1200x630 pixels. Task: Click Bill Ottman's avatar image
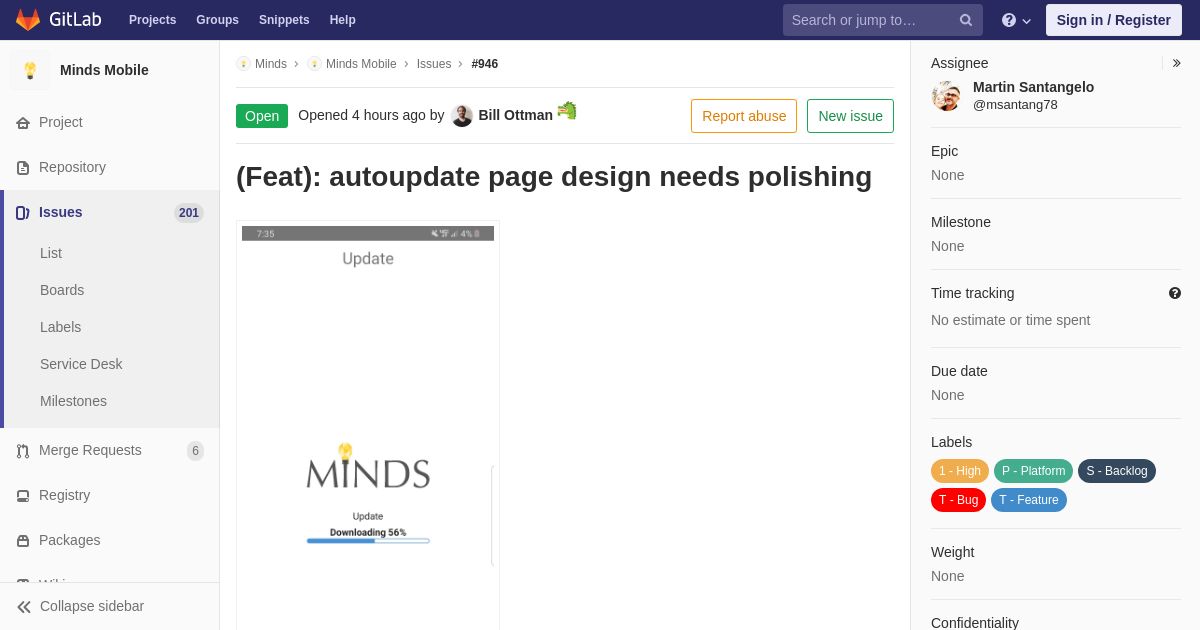[x=462, y=116]
